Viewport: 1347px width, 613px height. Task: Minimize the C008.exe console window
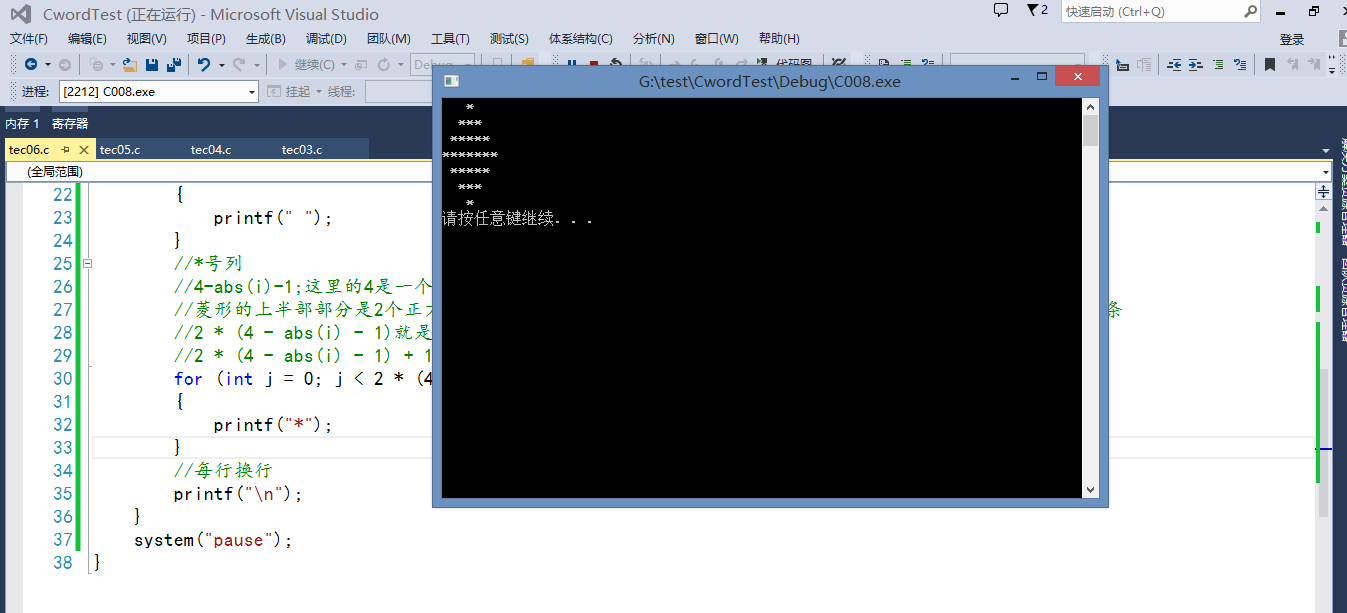click(x=1014, y=77)
